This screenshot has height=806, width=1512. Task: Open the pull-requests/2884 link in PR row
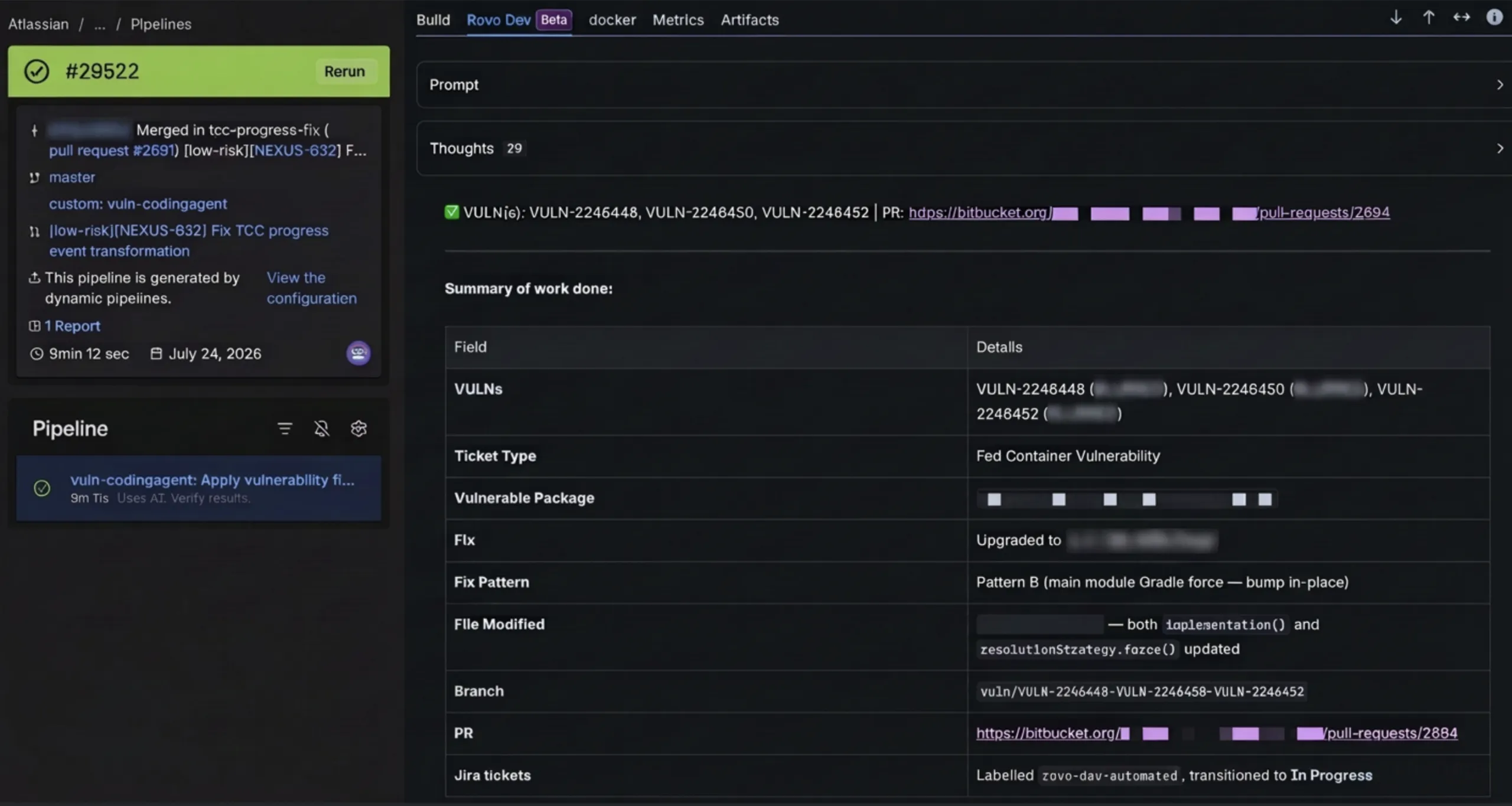(x=1217, y=733)
